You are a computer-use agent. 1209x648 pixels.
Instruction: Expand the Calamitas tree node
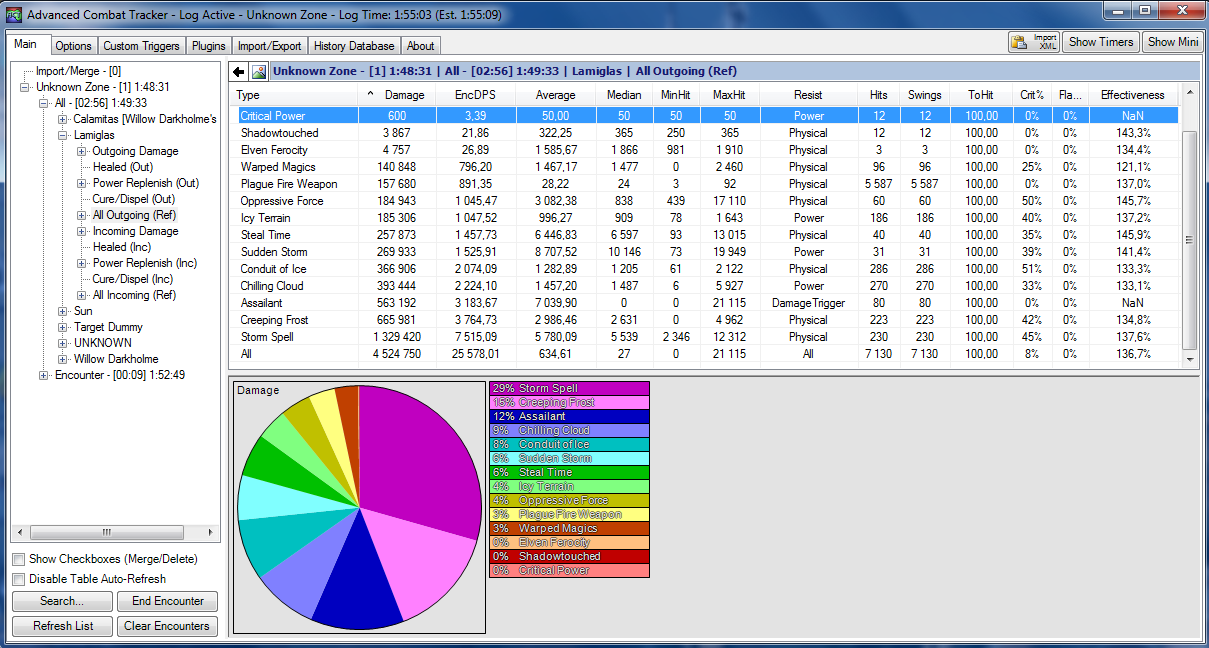[x=63, y=119]
